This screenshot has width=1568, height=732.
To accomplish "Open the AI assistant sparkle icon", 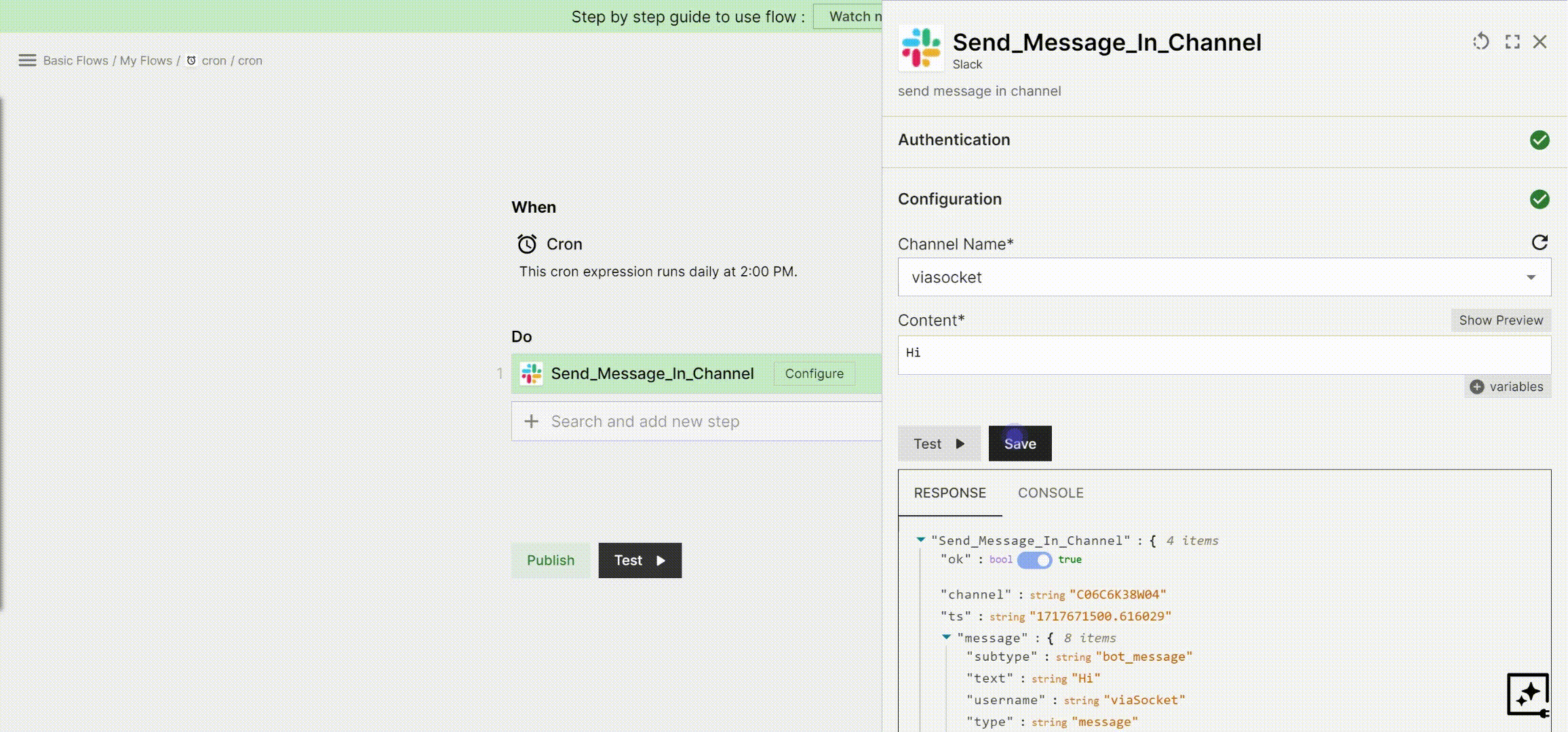I will coord(1528,694).
